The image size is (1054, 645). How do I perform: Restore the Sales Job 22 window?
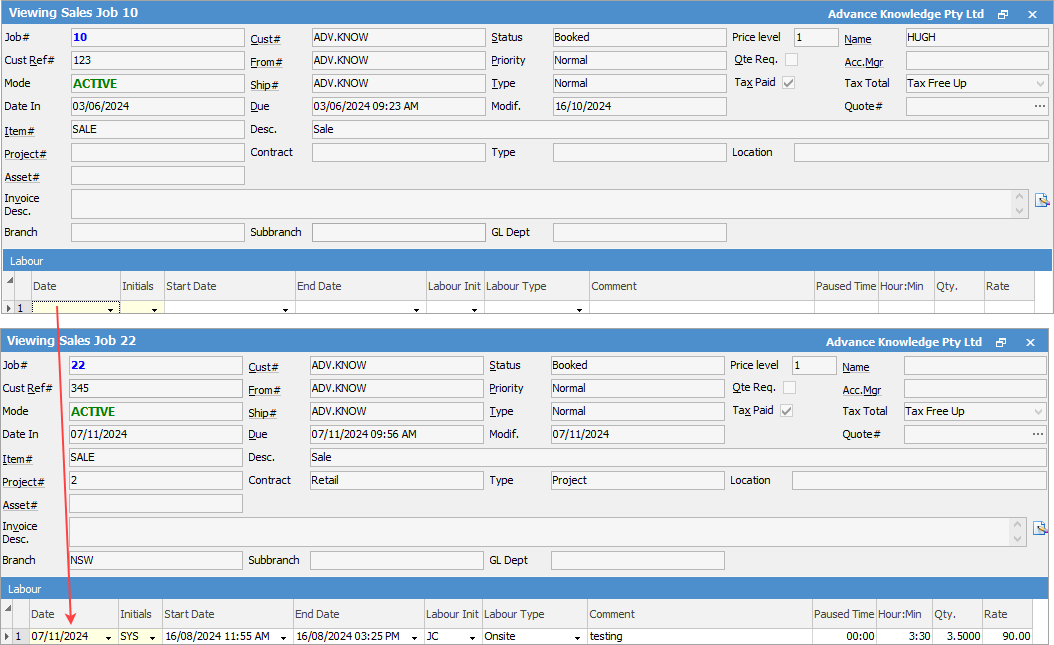click(x=1001, y=342)
